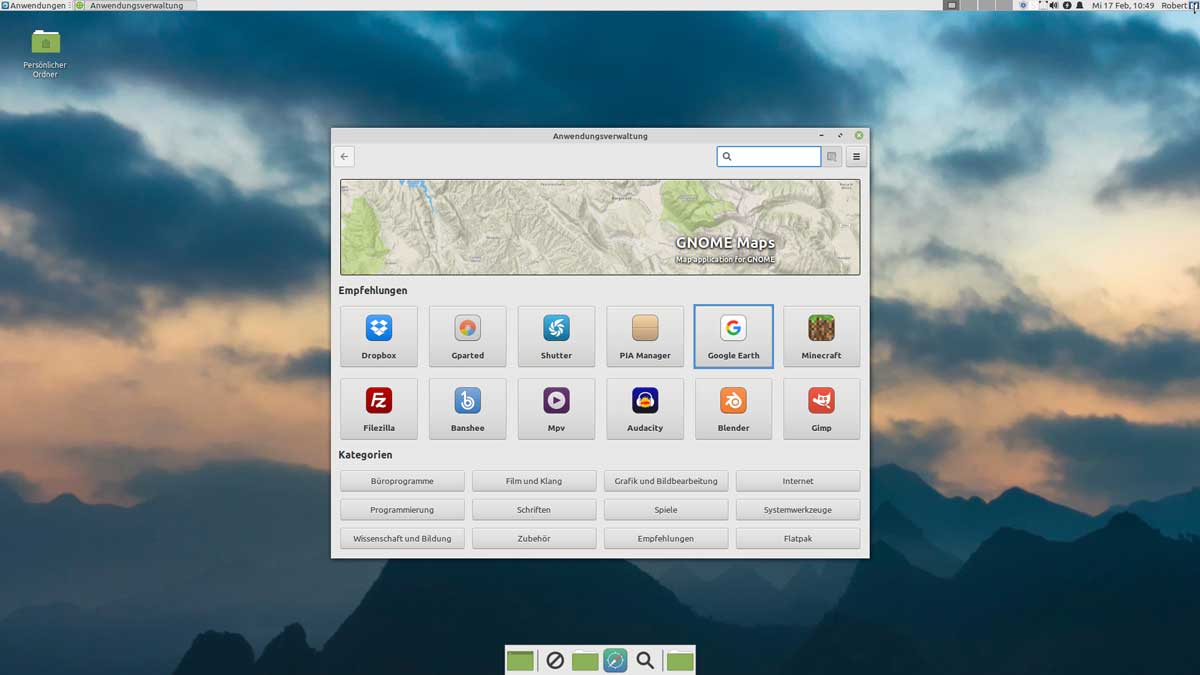Browse the Internet category
Screen dimensions: 1200x675
(x=798, y=481)
